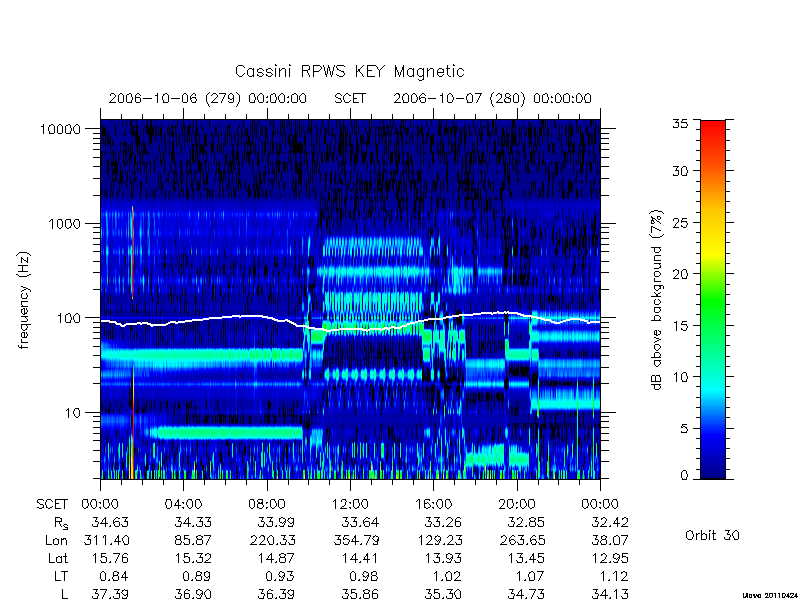This screenshot has width=800, height=600.
Task: Click the L value 34.13
Action: (609, 594)
